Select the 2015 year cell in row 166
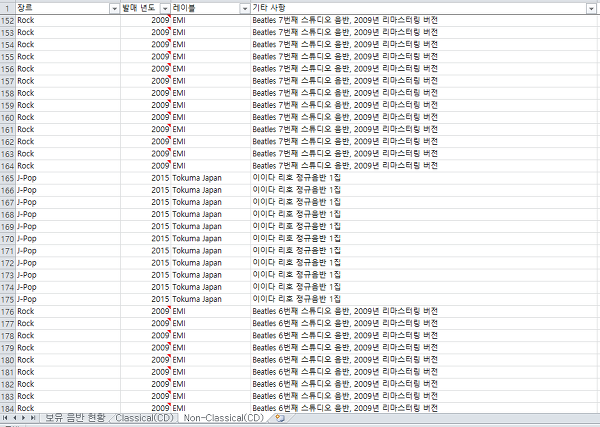Image resolution: width=600 pixels, height=427 pixels. 146,190
